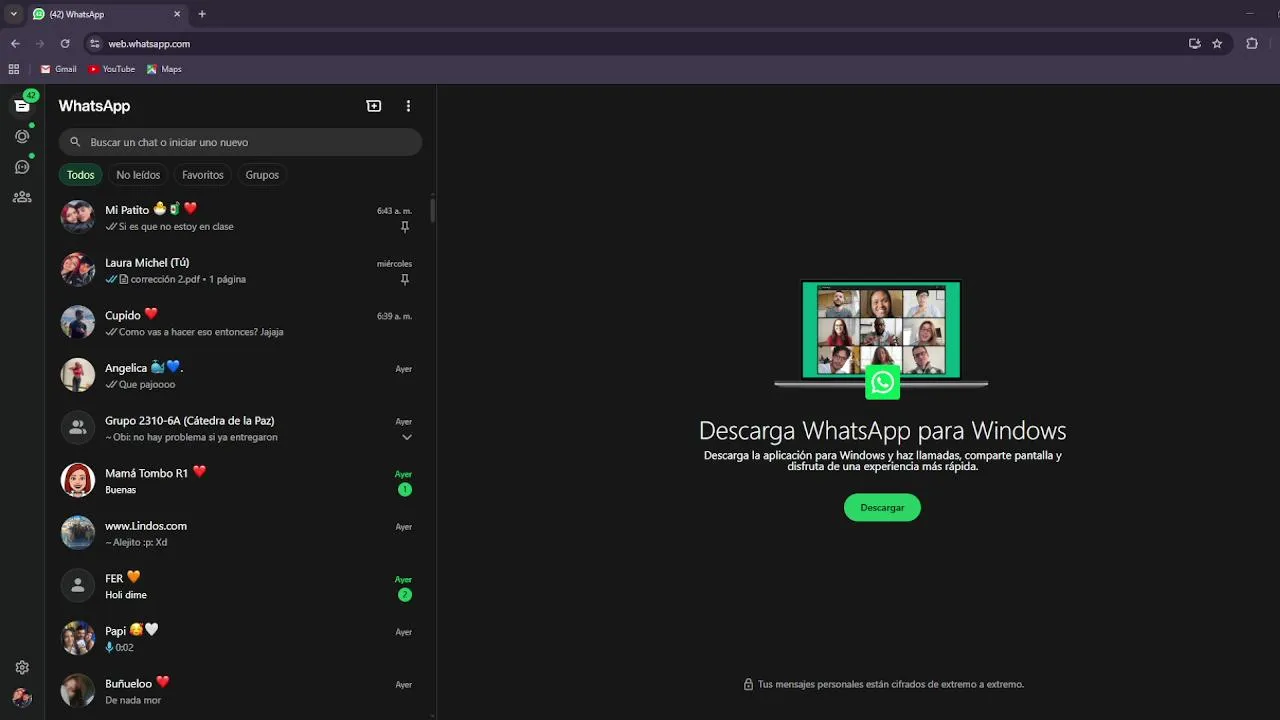The image size is (1280, 720).
Task: Click the FER default avatar
Action: 78,585
